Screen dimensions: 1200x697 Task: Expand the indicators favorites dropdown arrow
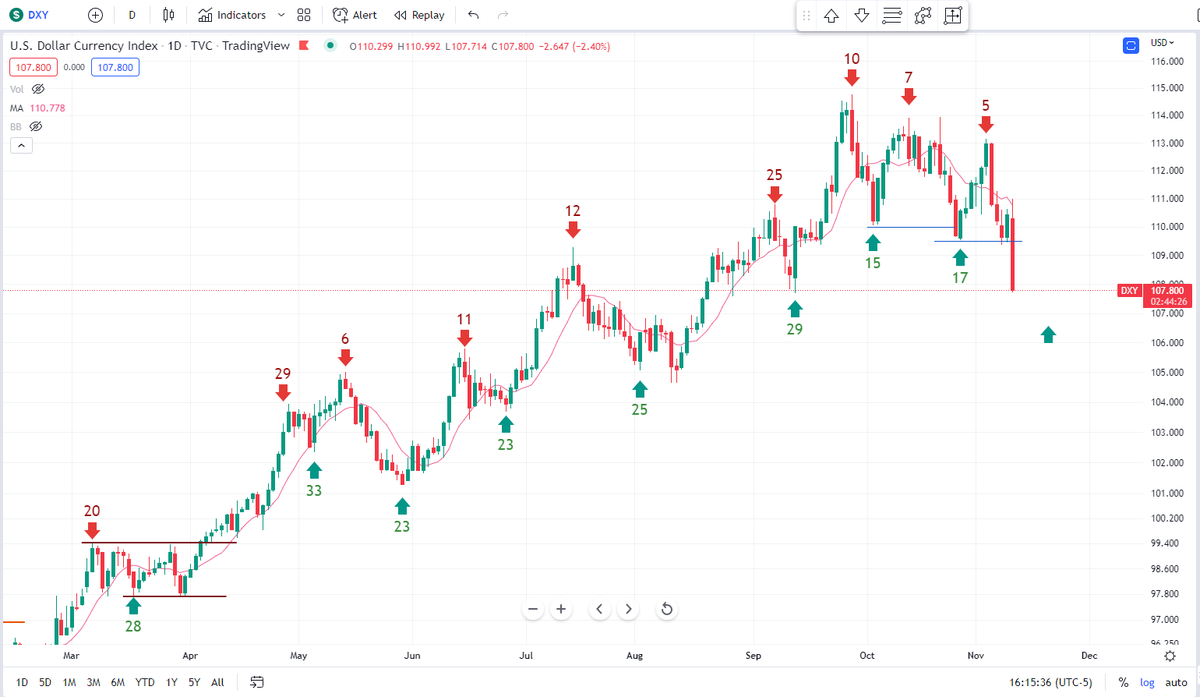(x=281, y=15)
